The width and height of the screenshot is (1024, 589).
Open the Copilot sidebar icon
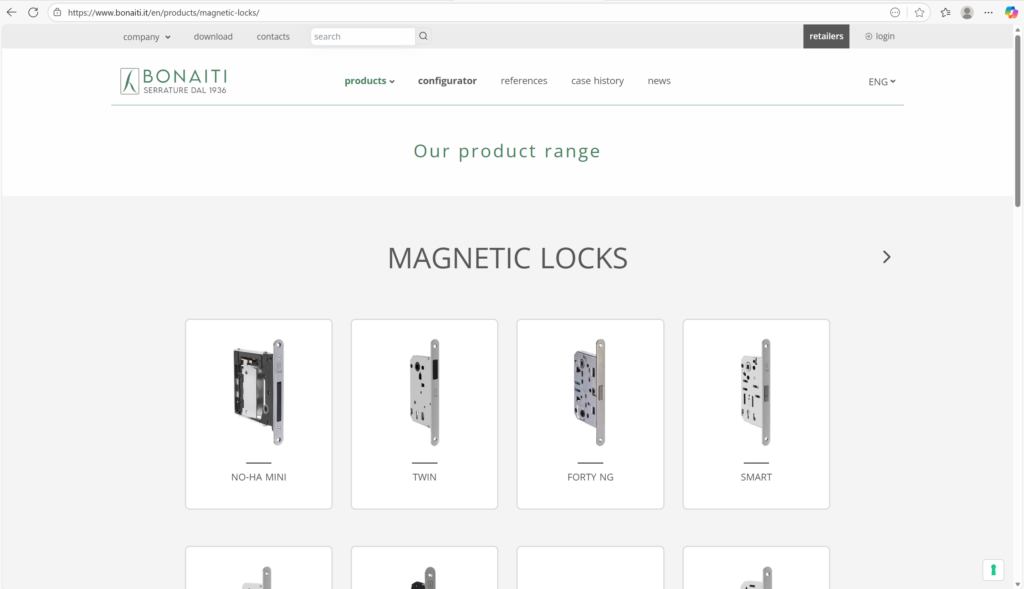[1011, 12]
